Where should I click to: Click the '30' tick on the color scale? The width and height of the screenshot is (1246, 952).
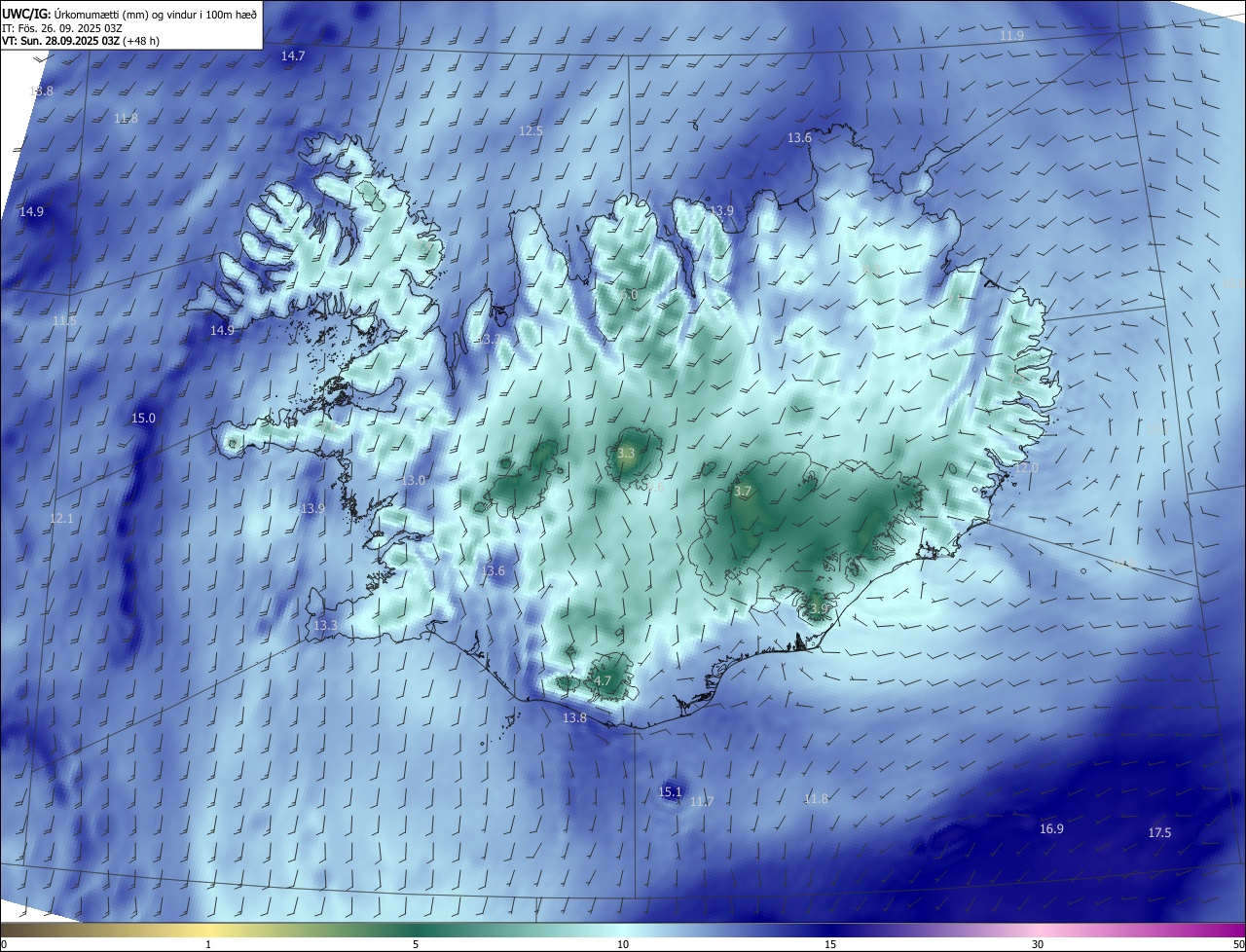click(x=1038, y=944)
